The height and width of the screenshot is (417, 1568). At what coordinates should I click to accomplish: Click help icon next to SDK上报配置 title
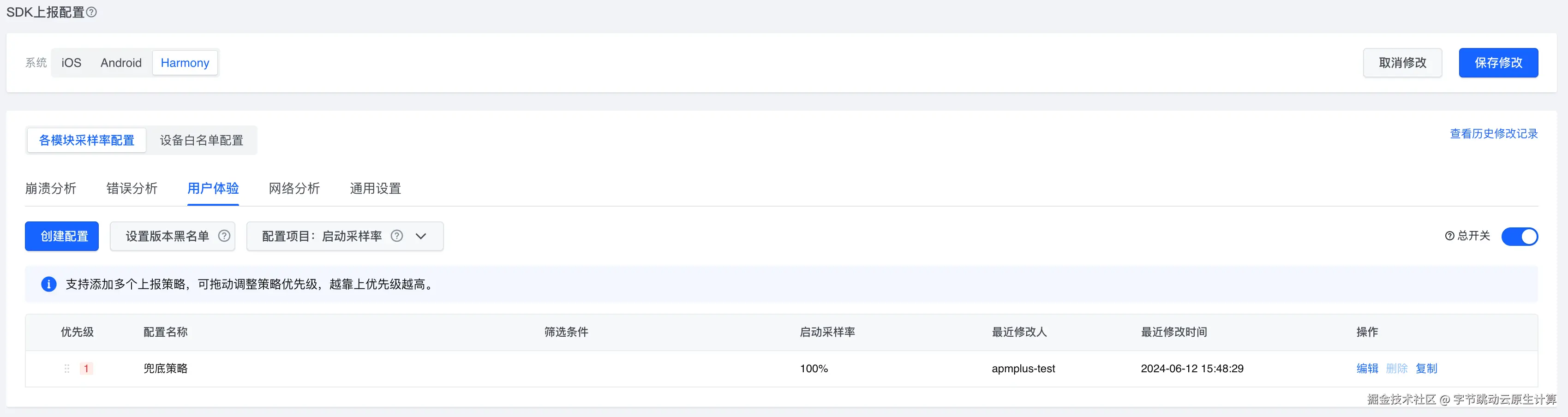91,12
